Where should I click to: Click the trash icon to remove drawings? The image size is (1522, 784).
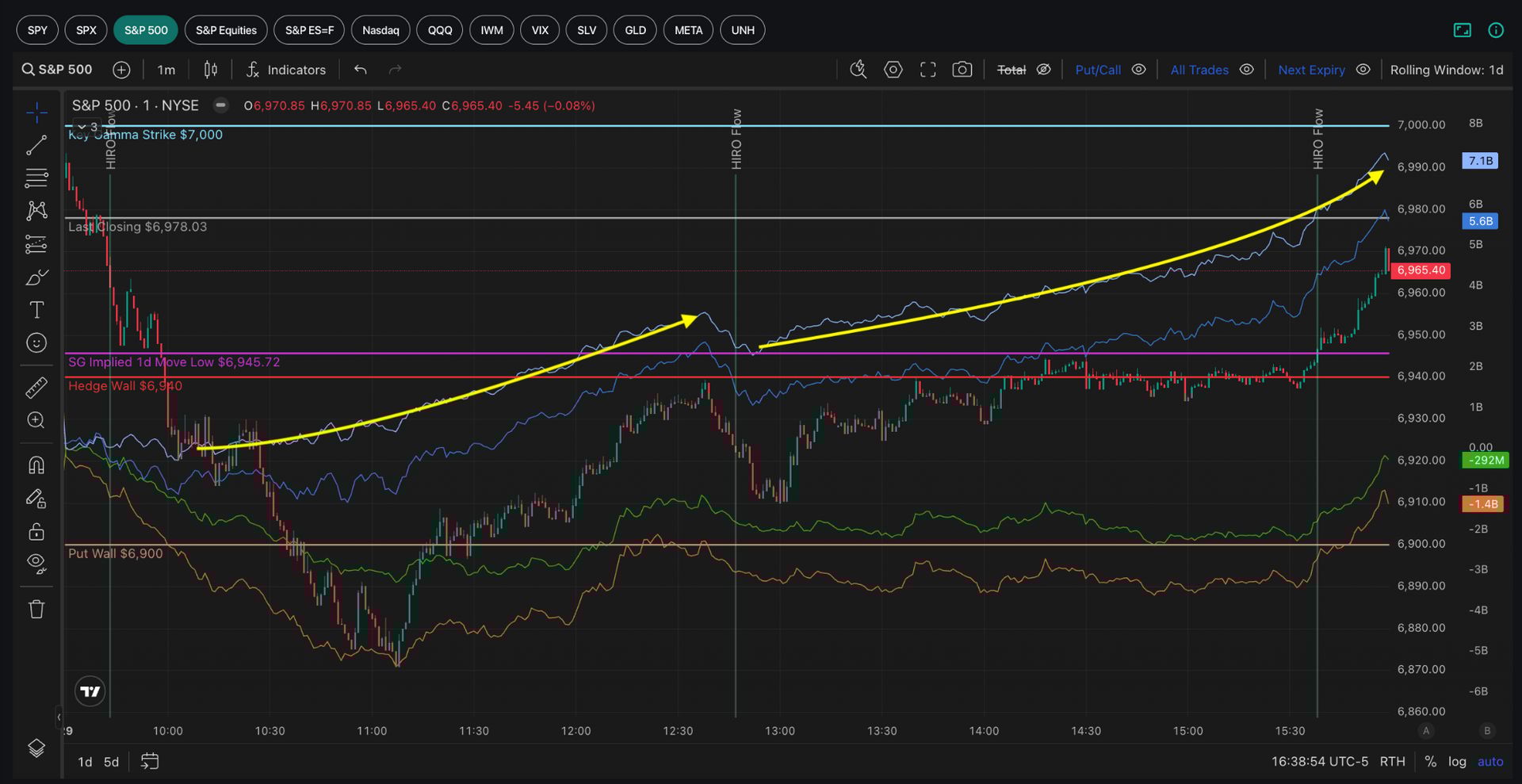(36, 609)
